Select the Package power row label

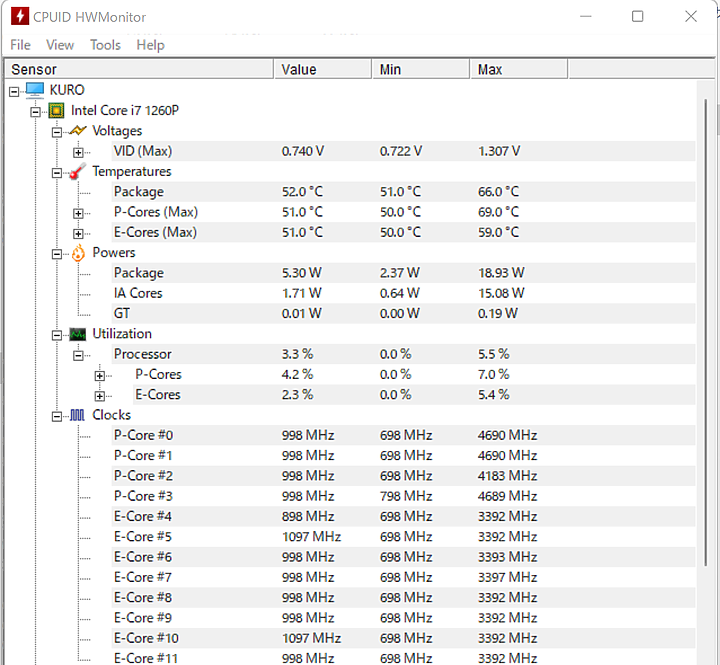[x=139, y=273]
